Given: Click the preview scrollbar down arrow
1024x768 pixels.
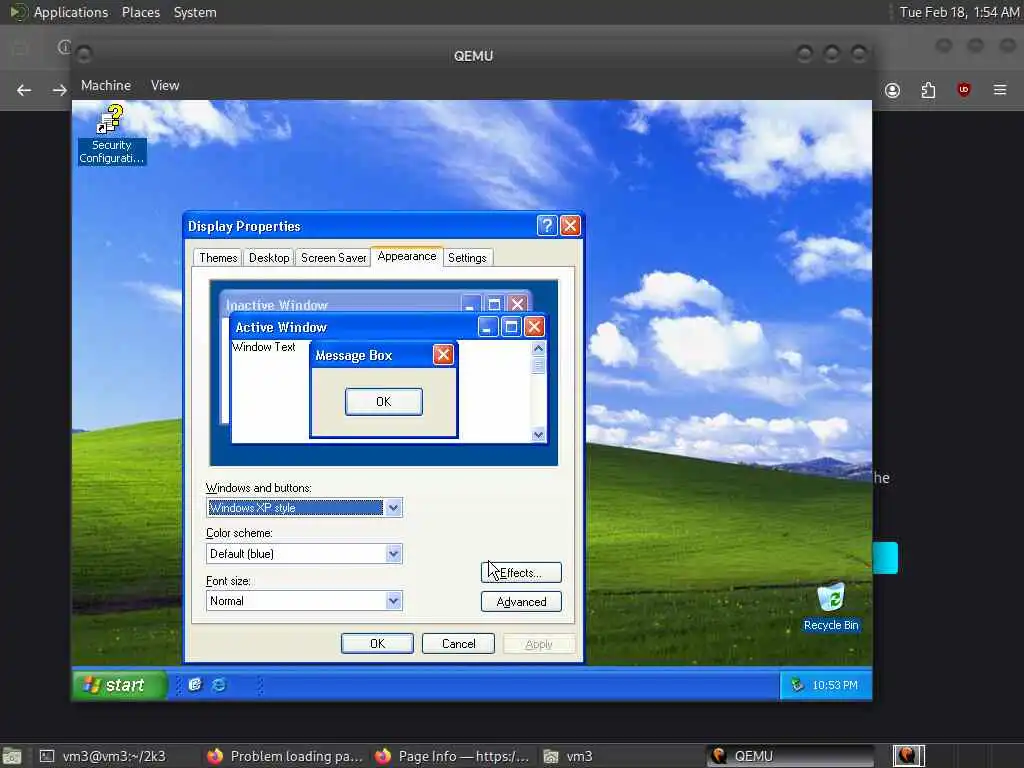Looking at the screenshot, I should click(x=538, y=434).
